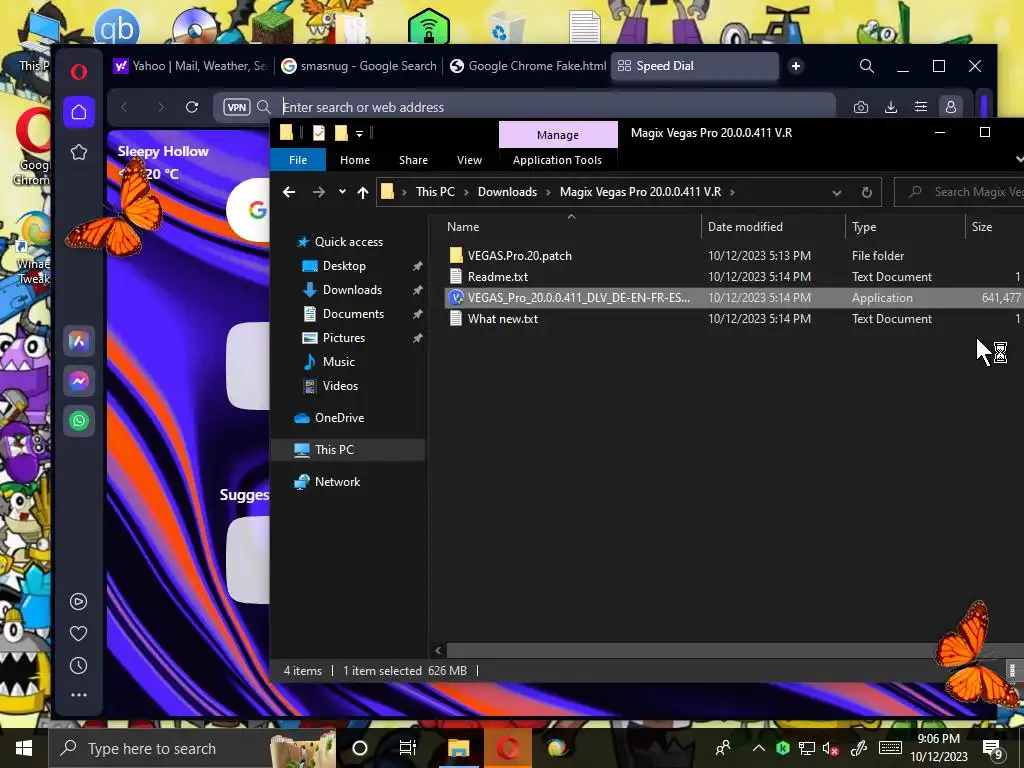Open Windows Start menu
The width and height of the screenshot is (1024, 768).
tap(24, 748)
